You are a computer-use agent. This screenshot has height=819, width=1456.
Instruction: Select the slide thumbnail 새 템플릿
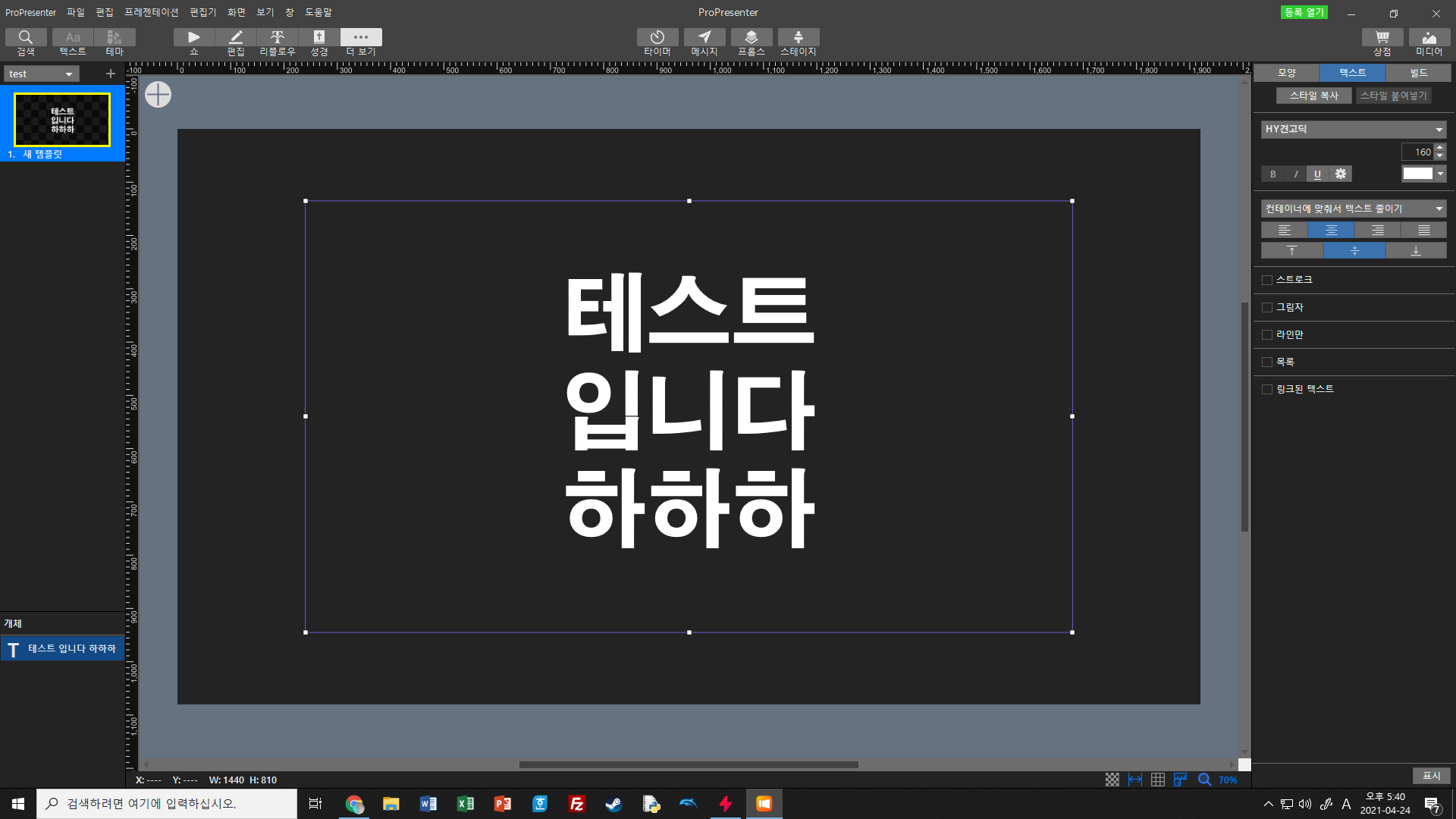(x=62, y=120)
